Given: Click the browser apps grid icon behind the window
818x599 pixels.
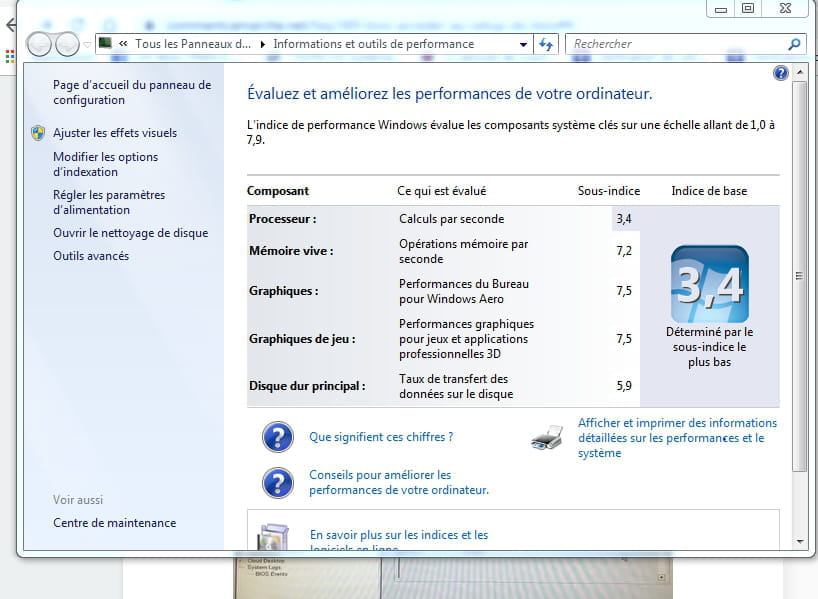Looking at the screenshot, I should click(x=9, y=56).
